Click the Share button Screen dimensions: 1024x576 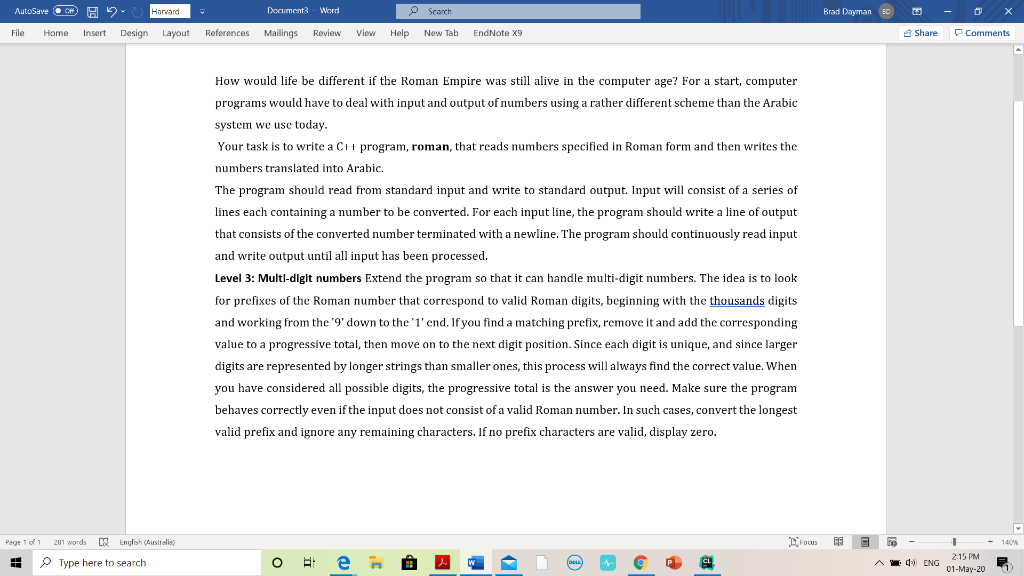(918, 32)
